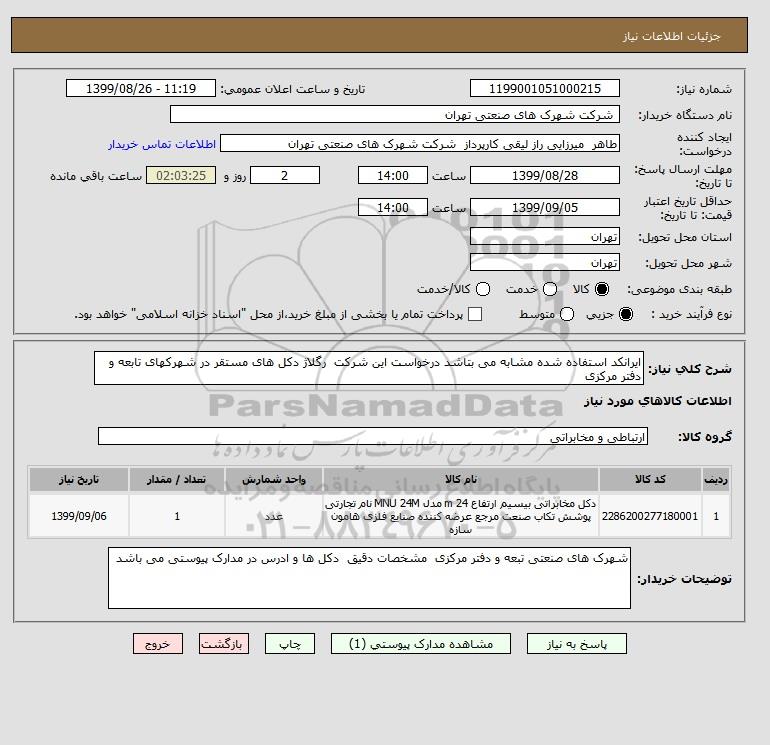Choose the جزیی purchase type radio

coord(626,314)
